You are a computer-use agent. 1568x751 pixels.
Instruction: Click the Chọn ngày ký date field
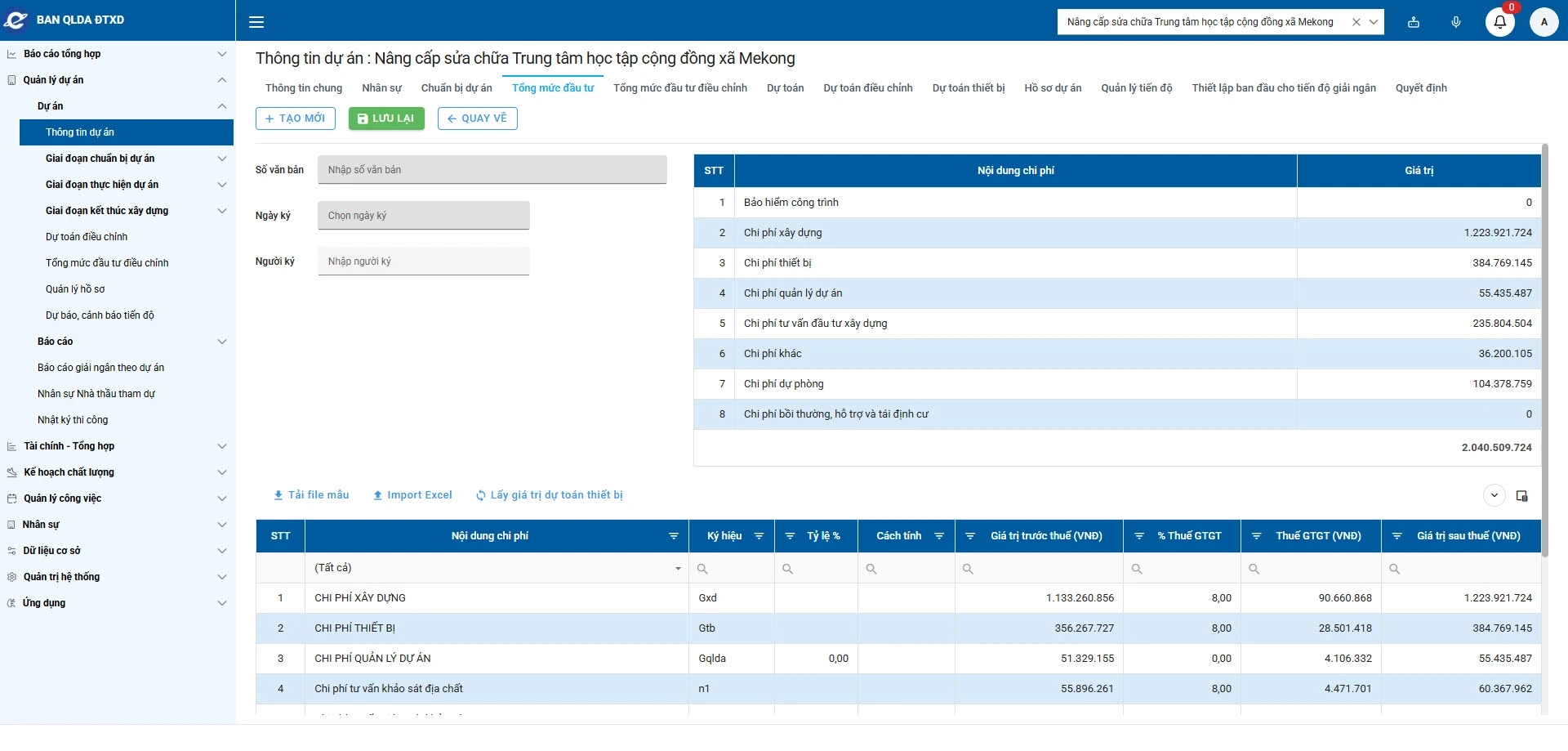click(423, 215)
